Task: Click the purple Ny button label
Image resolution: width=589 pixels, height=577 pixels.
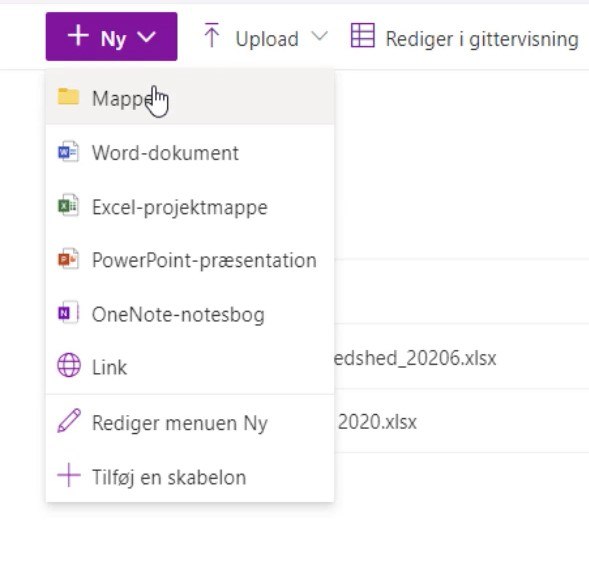Action: pyautogui.click(x=113, y=38)
